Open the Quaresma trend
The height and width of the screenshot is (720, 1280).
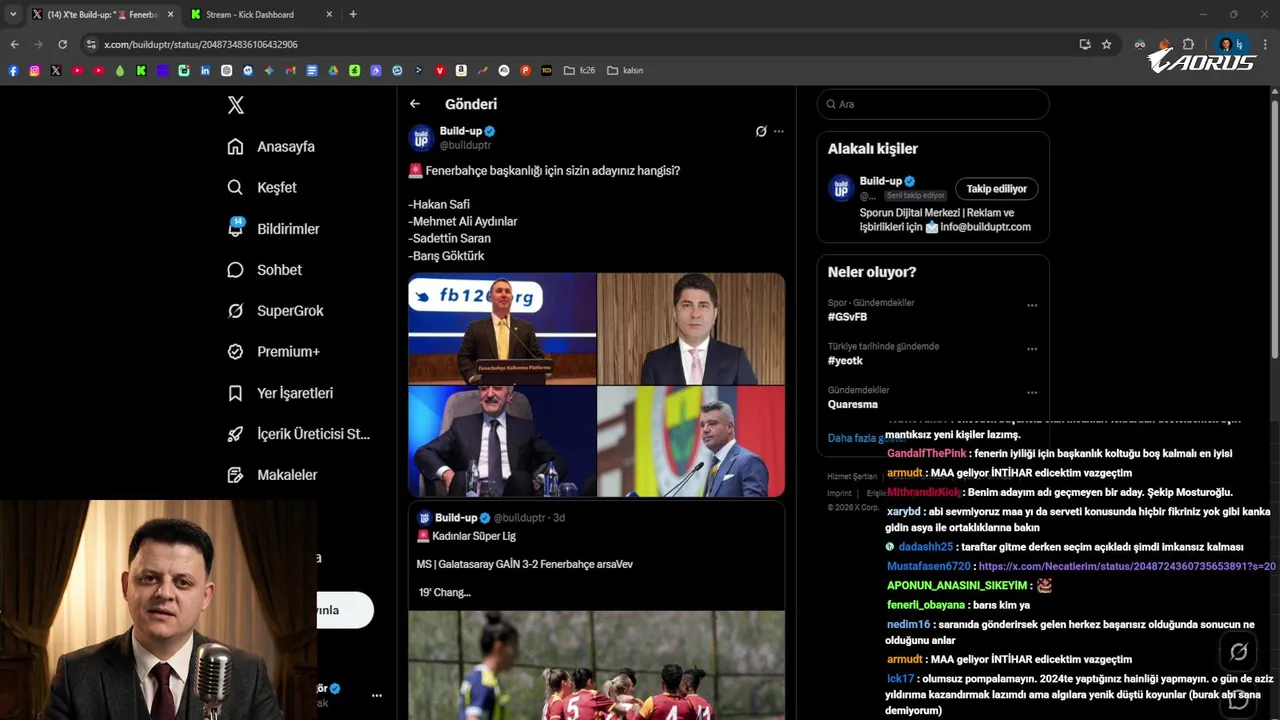(853, 405)
